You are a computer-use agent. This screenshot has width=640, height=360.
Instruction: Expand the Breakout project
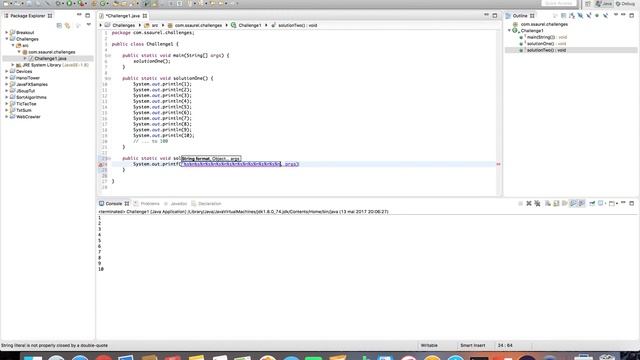point(7,32)
